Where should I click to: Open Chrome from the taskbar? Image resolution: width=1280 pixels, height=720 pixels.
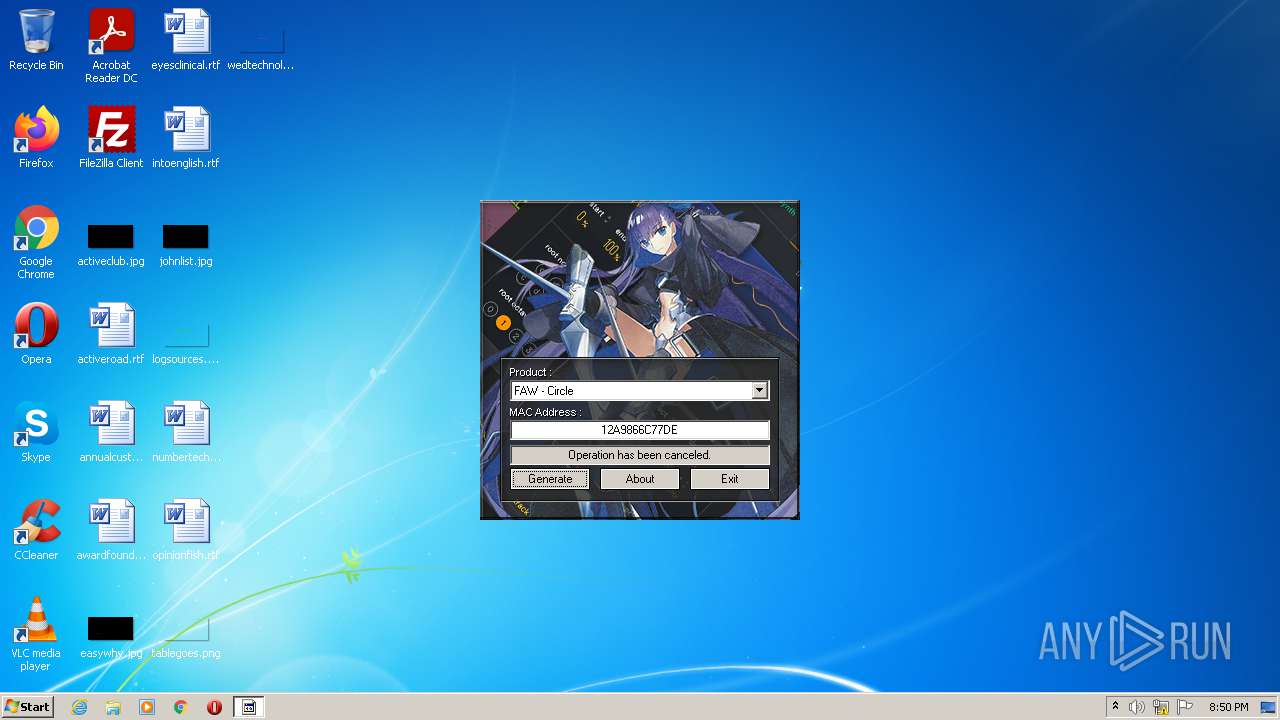click(x=181, y=707)
